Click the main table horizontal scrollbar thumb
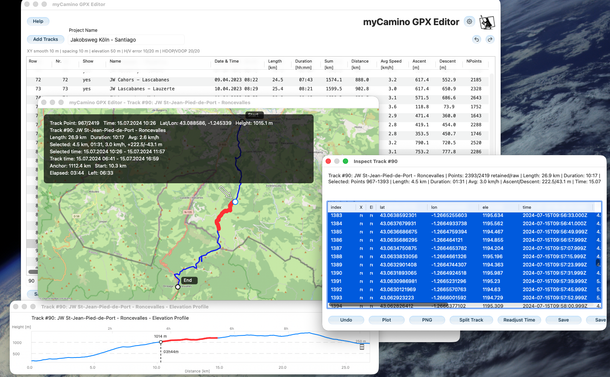Viewport: 610px width, 377px height. coord(33,272)
